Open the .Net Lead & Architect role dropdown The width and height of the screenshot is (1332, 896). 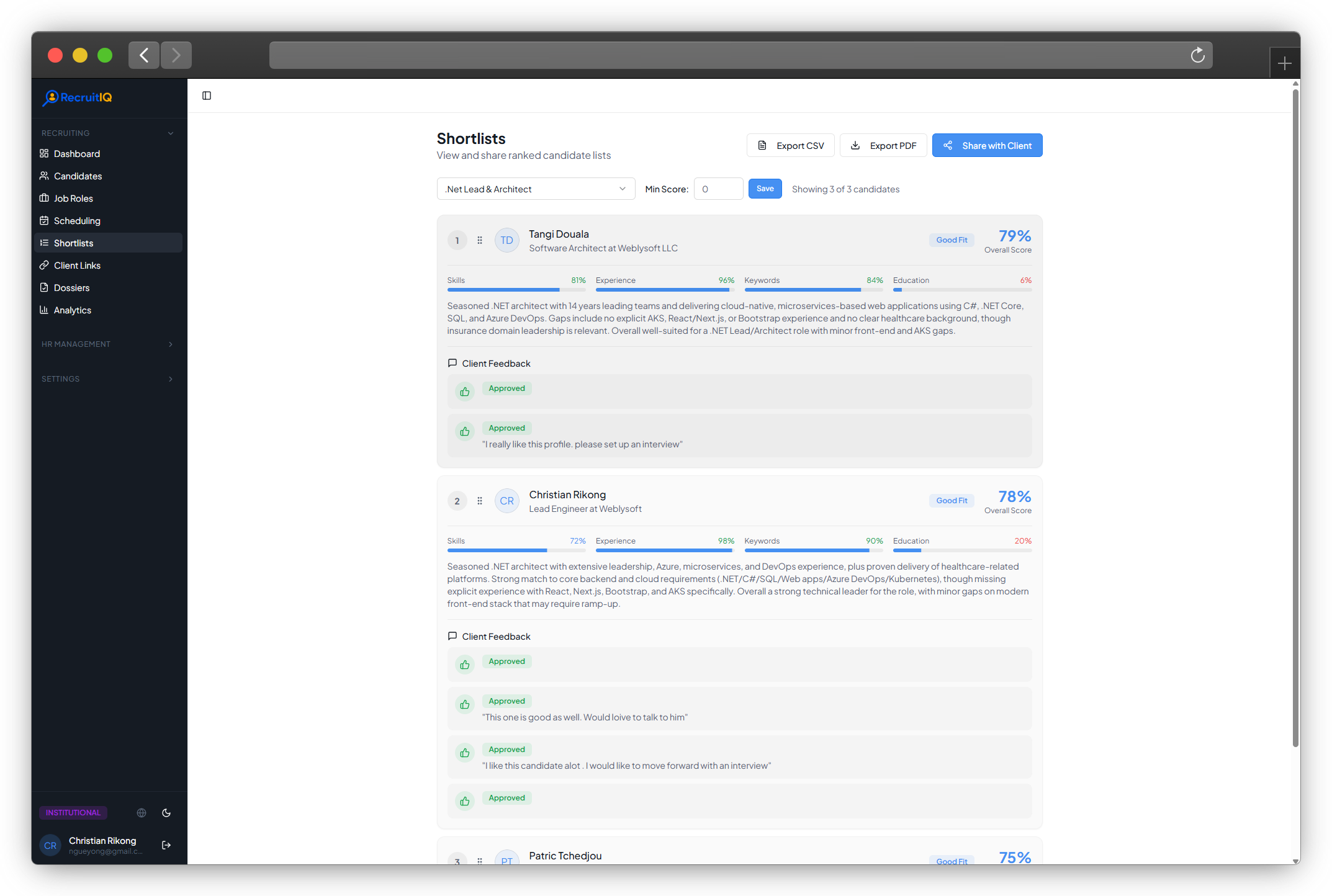coord(536,189)
